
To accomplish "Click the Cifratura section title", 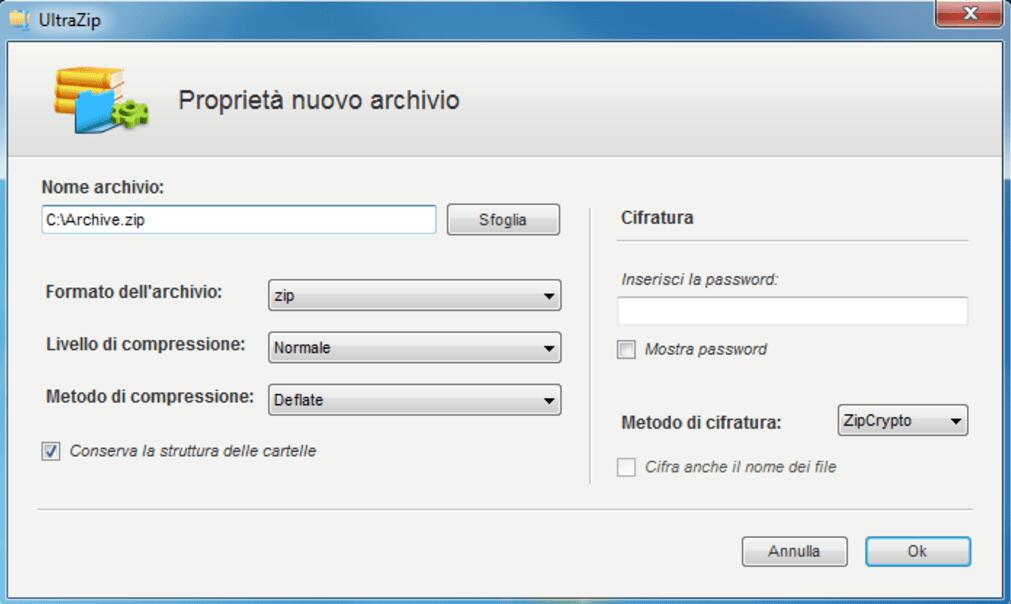I will pos(657,218).
